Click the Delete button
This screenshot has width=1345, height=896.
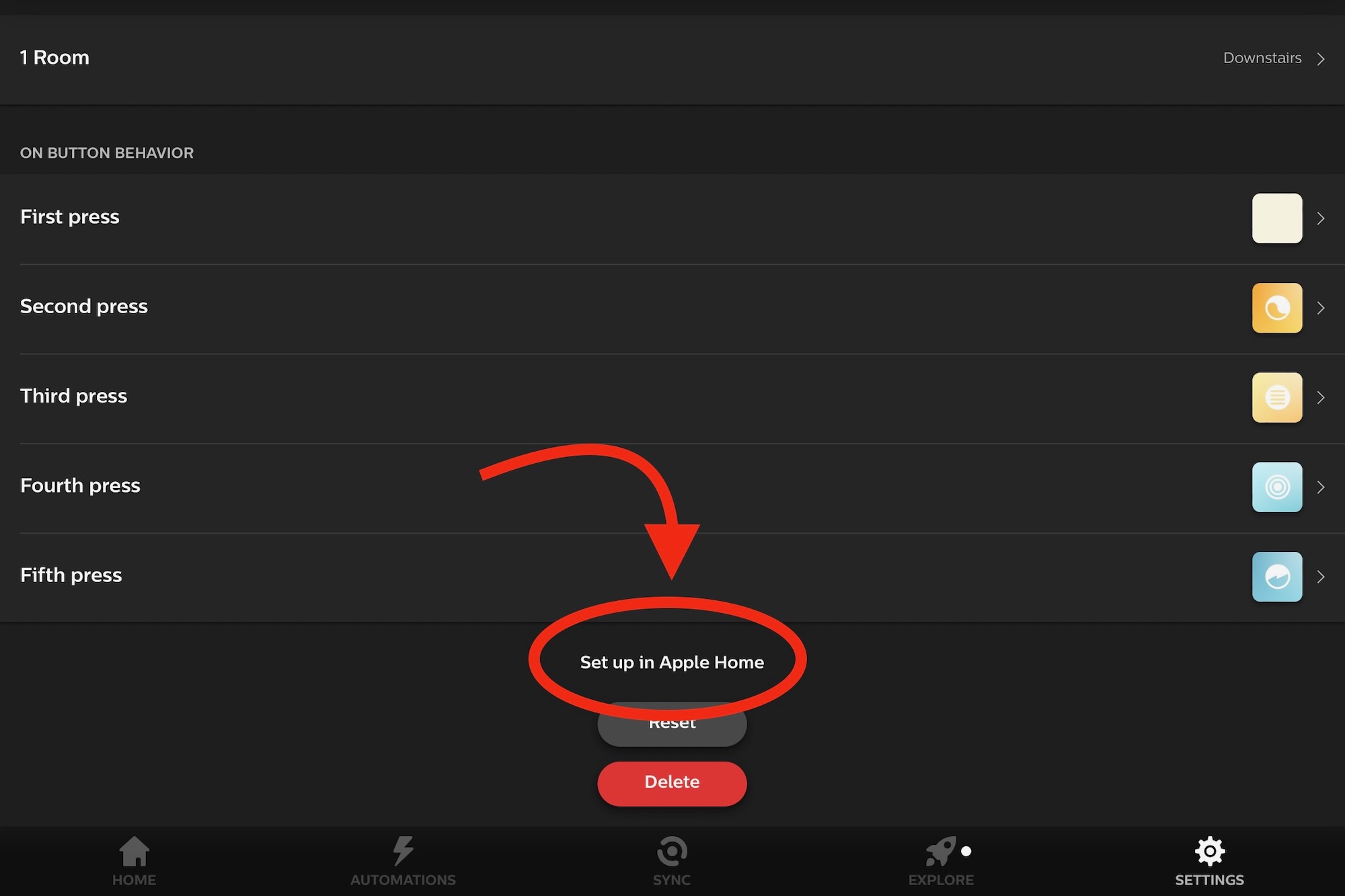pos(672,782)
